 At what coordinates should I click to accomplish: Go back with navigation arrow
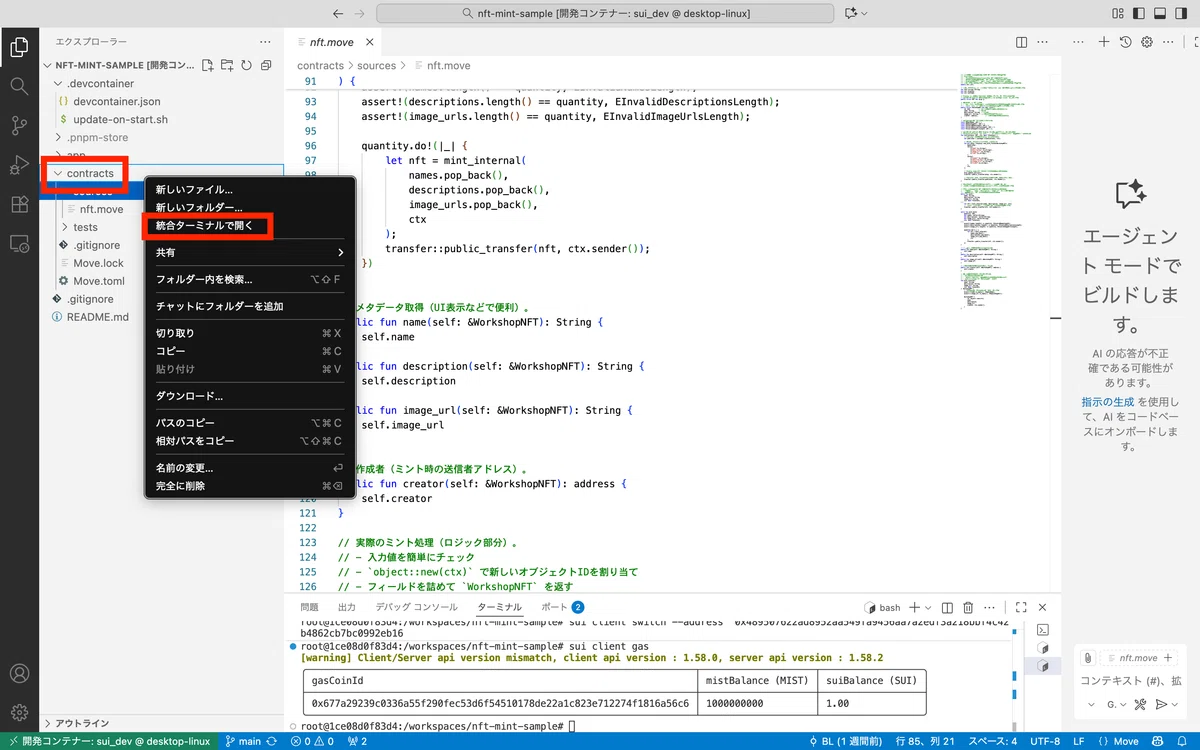337,14
